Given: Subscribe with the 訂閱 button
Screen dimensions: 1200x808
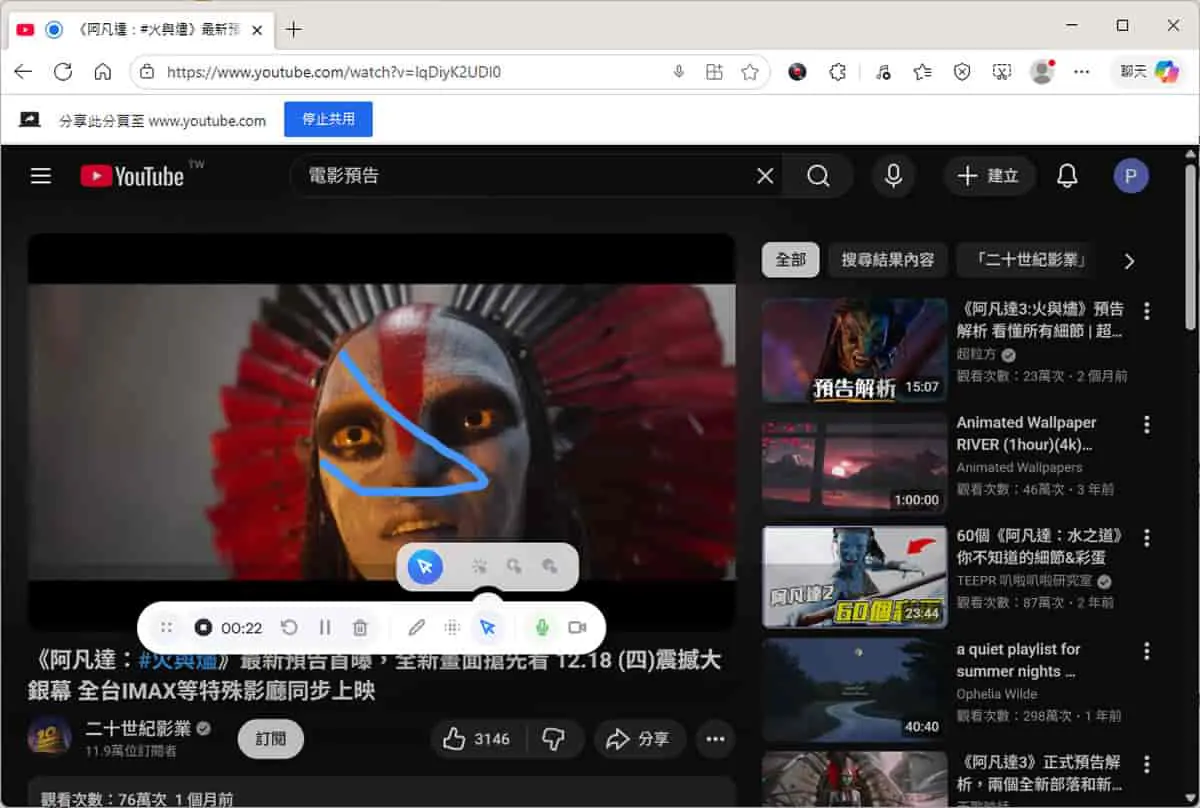Looking at the screenshot, I should (x=271, y=739).
